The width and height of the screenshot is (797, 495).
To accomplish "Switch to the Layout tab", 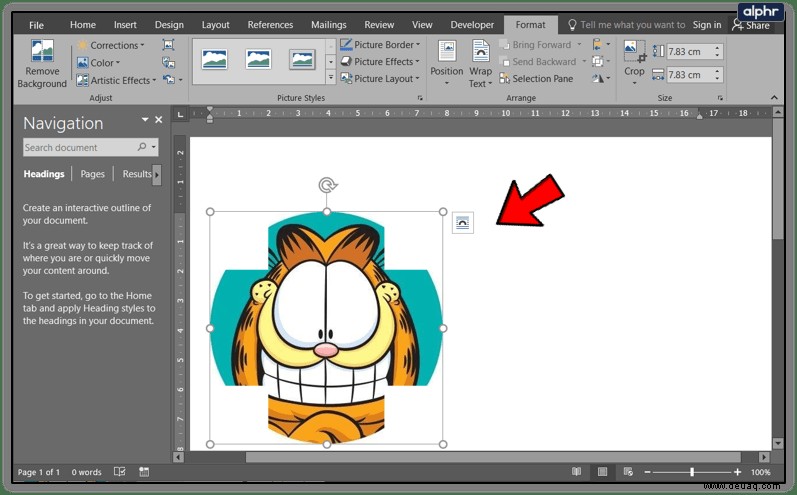I will coord(216,25).
